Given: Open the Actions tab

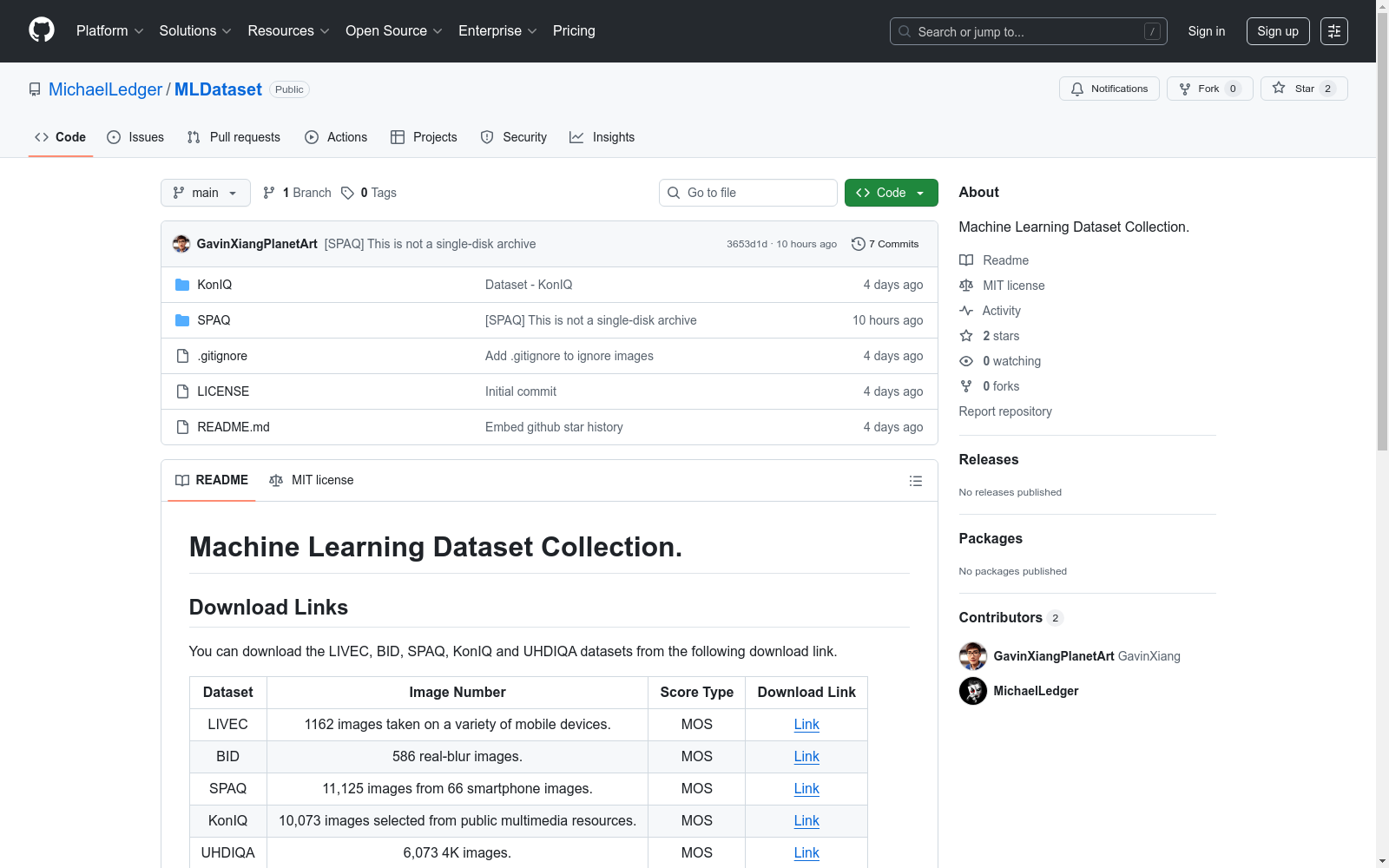Looking at the screenshot, I should pos(336,137).
